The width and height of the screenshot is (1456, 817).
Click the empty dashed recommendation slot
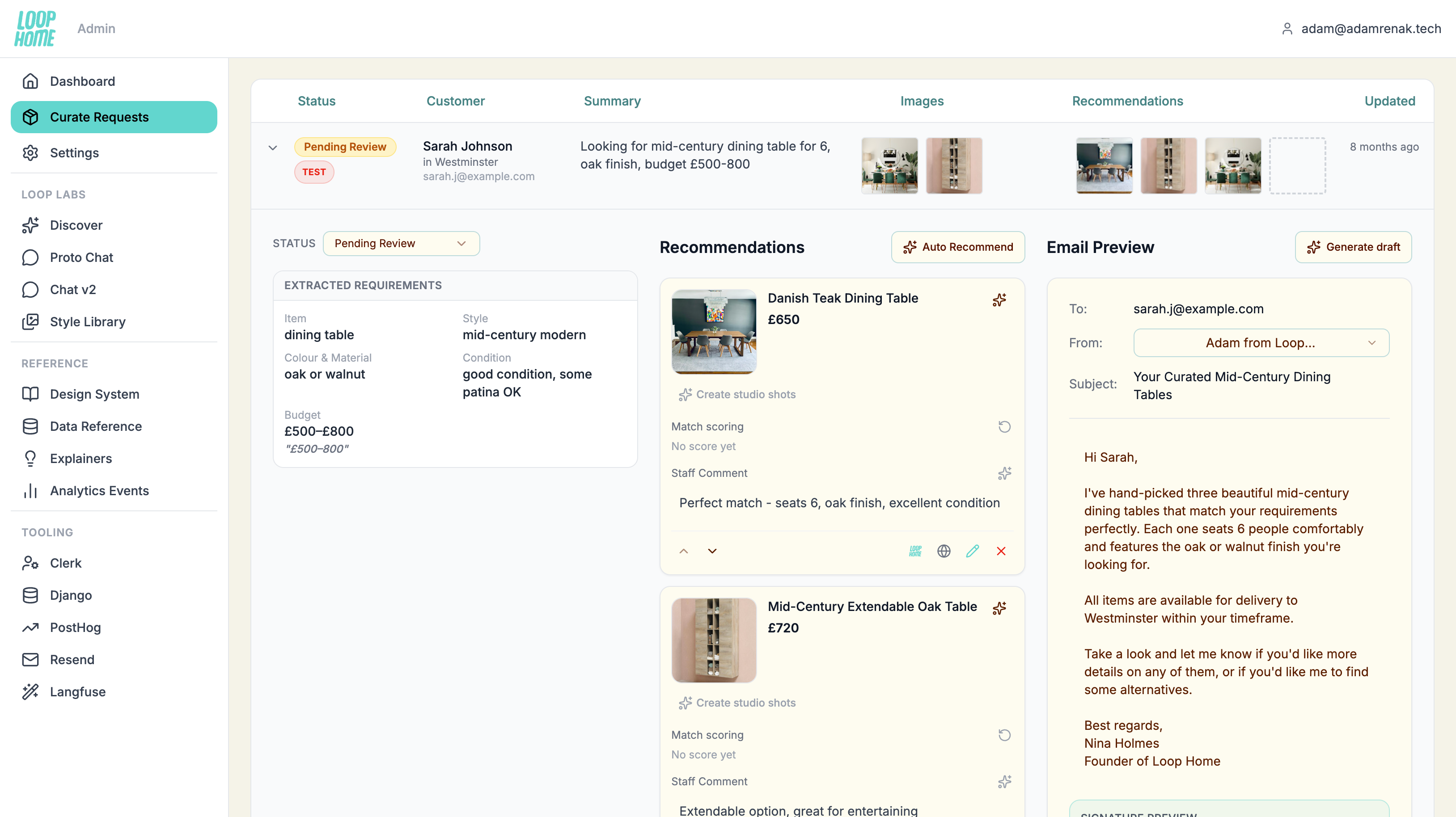[1297, 165]
